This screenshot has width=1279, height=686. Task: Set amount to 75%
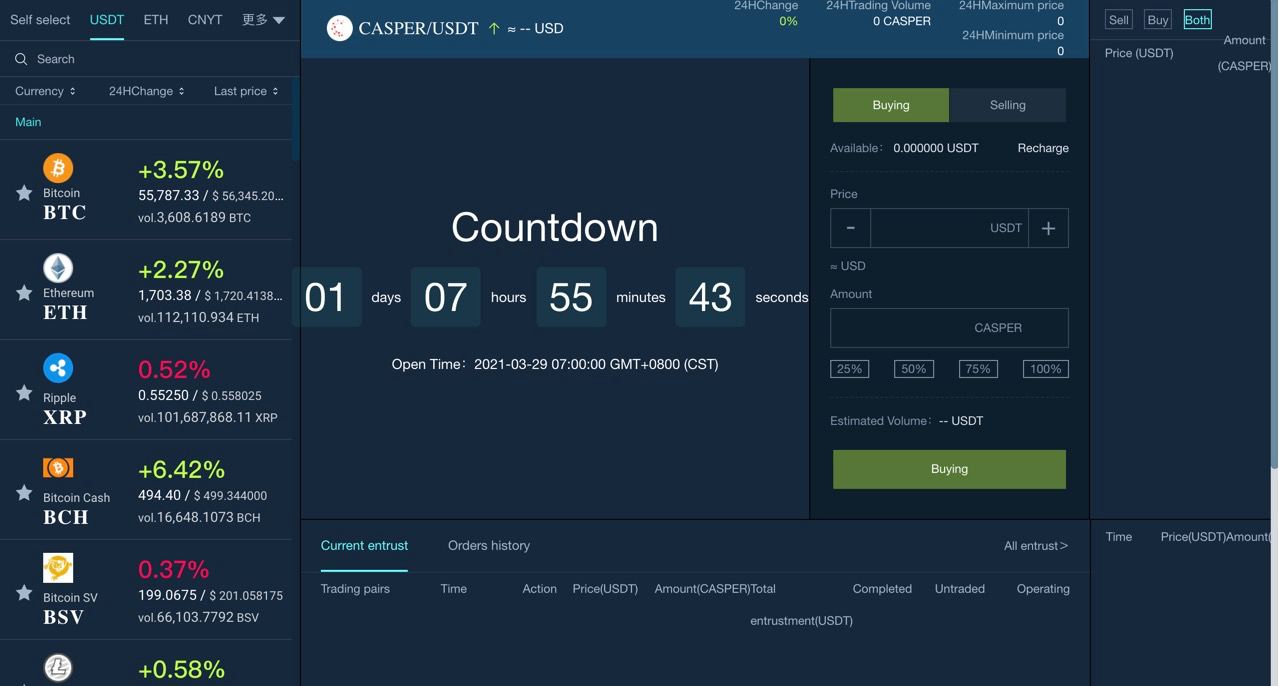(978, 369)
